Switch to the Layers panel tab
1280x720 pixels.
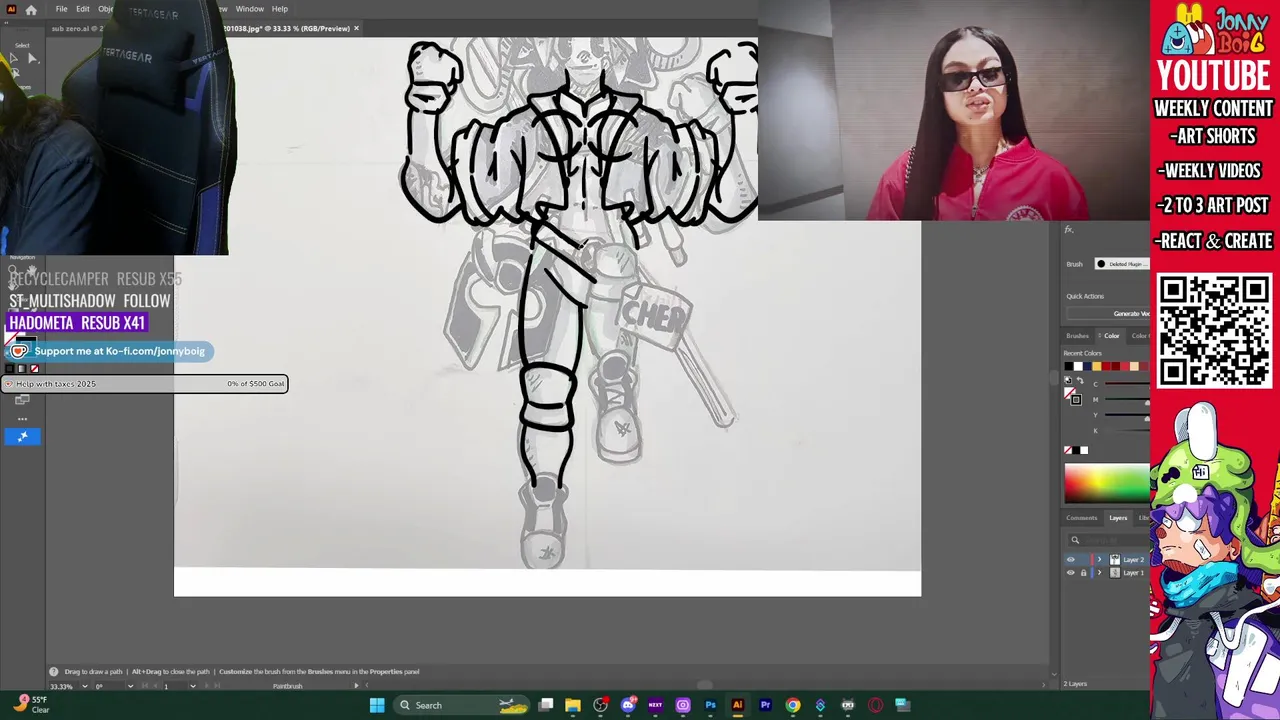click(x=1118, y=518)
